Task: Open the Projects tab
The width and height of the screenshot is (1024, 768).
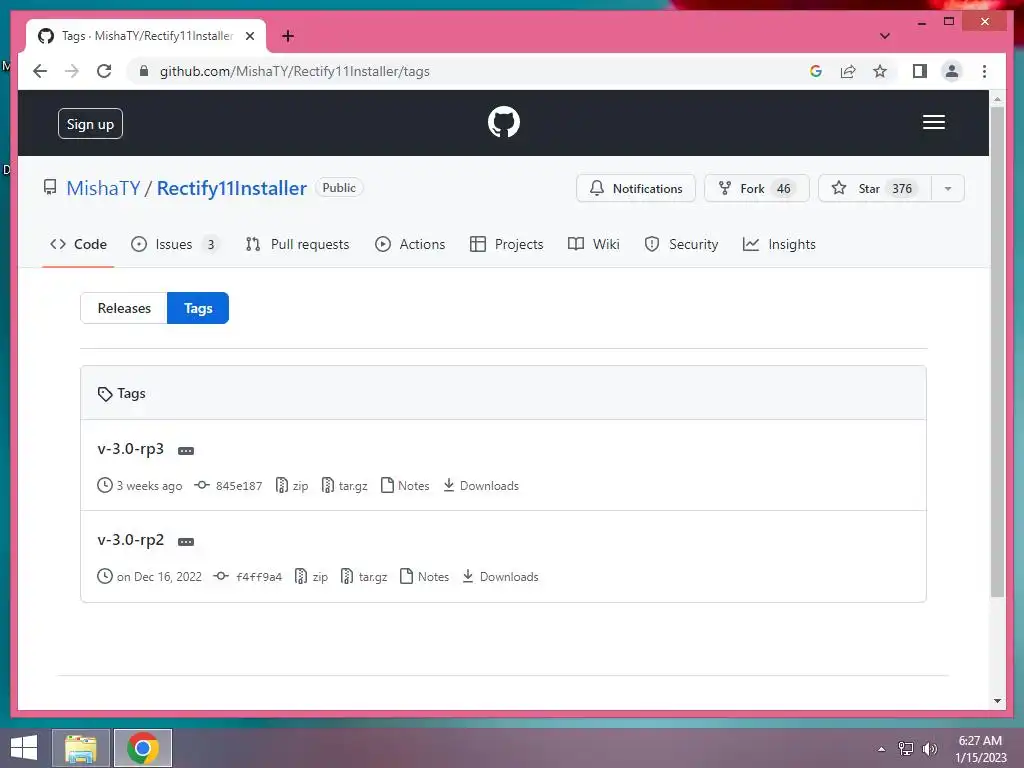Action: [x=507, y=244]
